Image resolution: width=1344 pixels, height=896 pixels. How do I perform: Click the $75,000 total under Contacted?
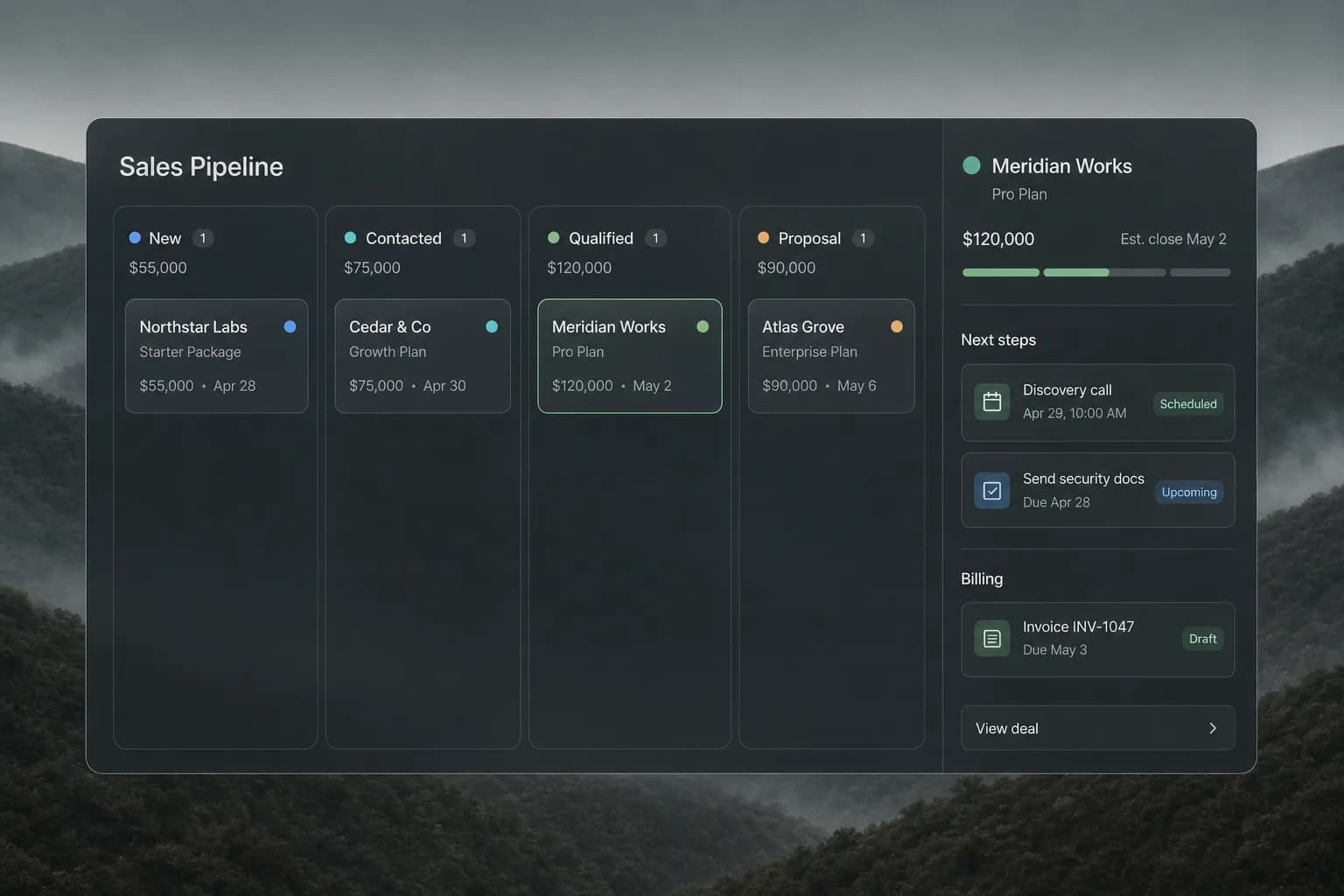[x=372, y=268]
